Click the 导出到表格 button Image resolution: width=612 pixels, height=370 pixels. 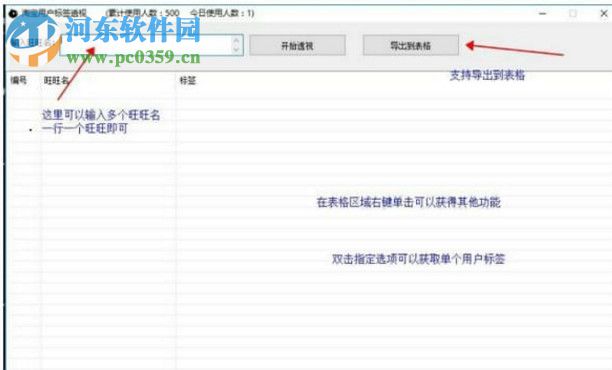[x=411, y=45]
